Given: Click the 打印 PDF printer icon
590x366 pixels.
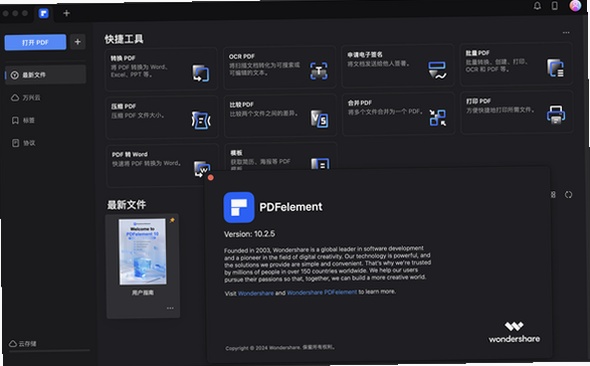Looking at the screenshot, I should tap(556, 115).
